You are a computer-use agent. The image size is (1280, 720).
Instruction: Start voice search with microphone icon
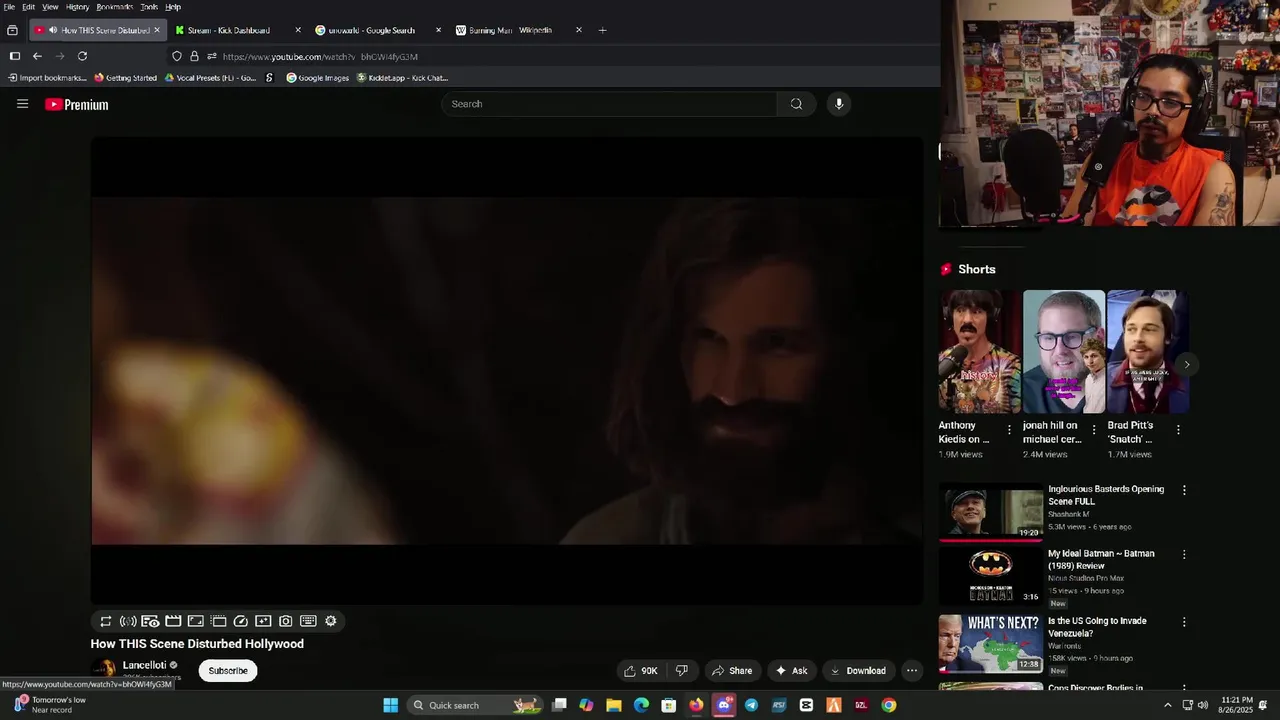pos(839,104)
